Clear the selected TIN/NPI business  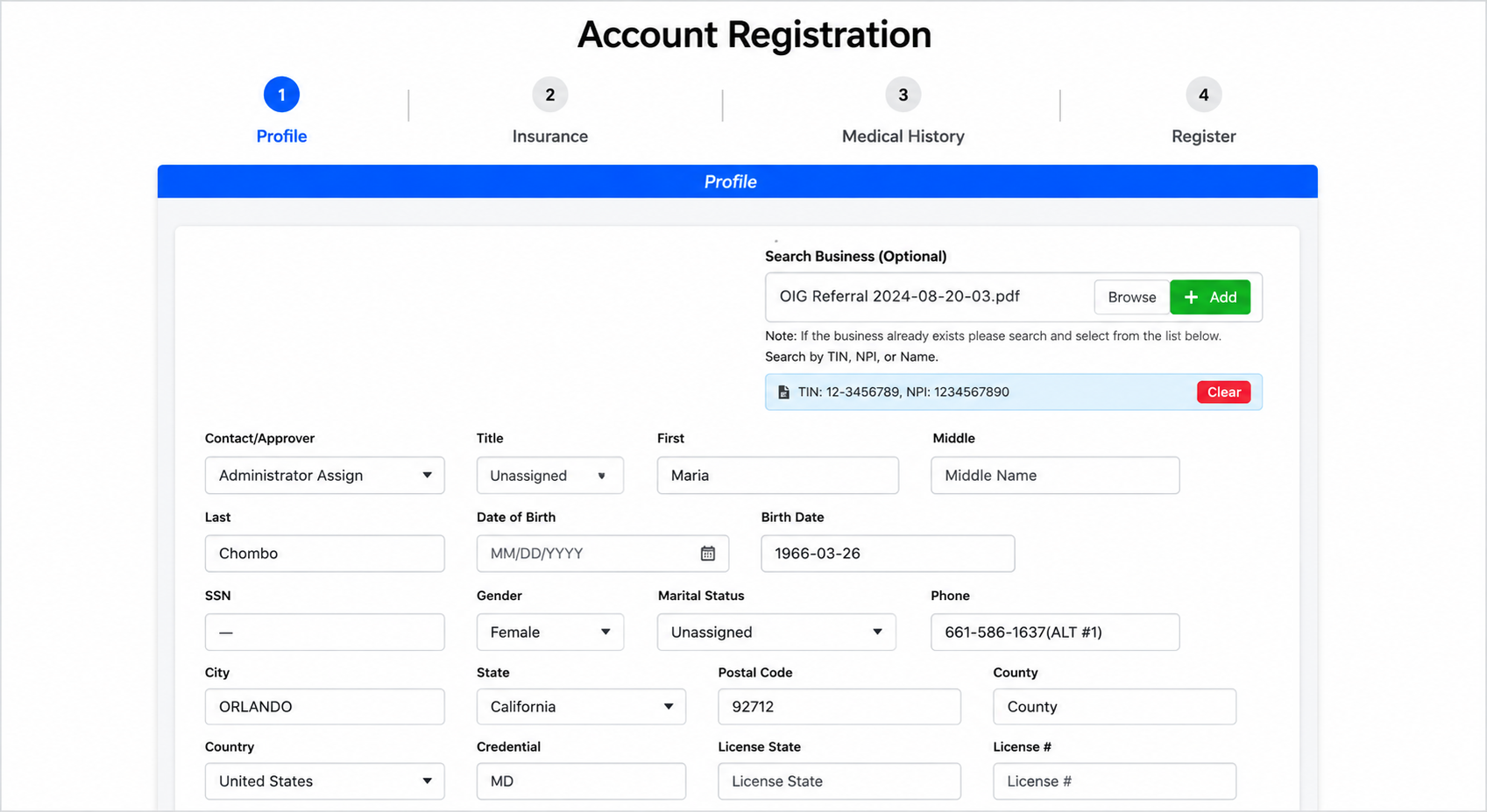(x=1223, y=392)
